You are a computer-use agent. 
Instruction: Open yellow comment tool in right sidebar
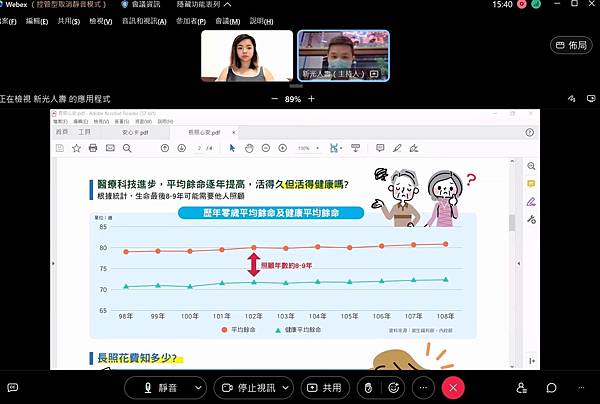click(x=531, y=184)
